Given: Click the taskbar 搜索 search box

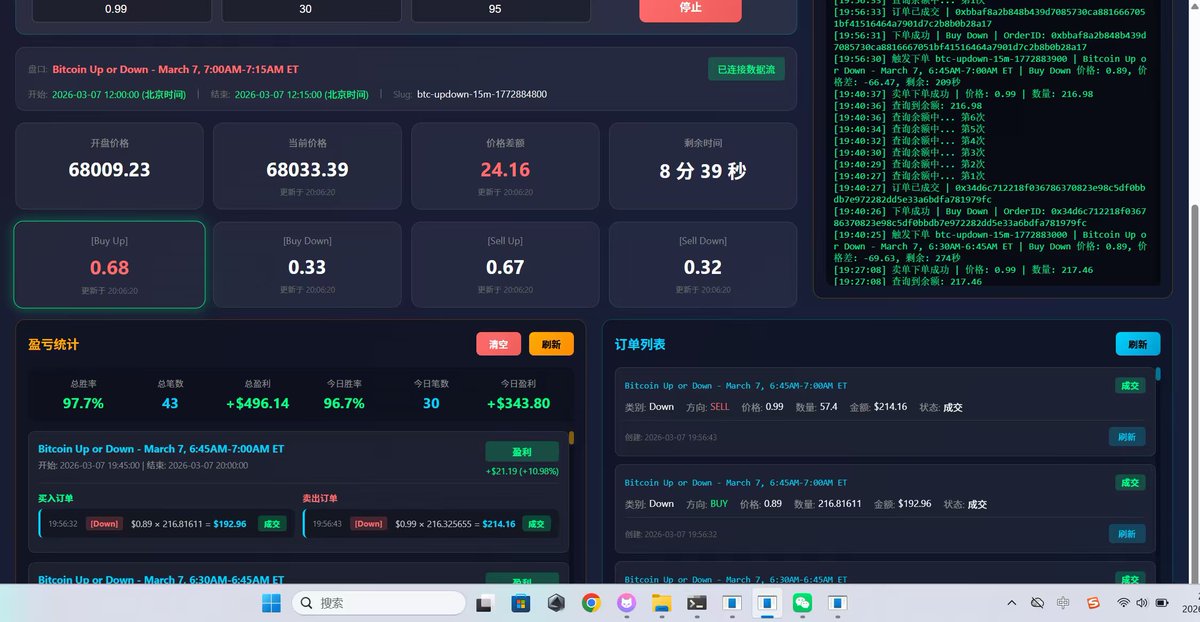Looking at the screenshot, I should 378,603.
